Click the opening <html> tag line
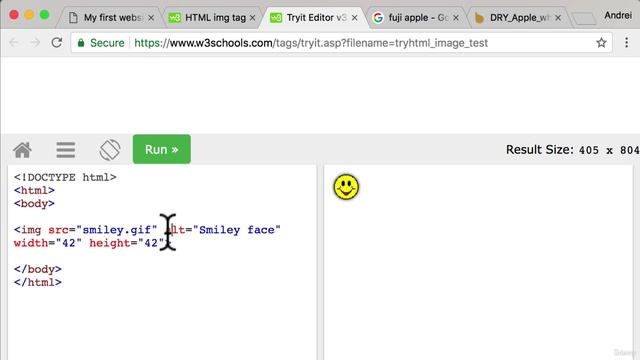Viewport: 640px width, 360px height. pos(34,191)
